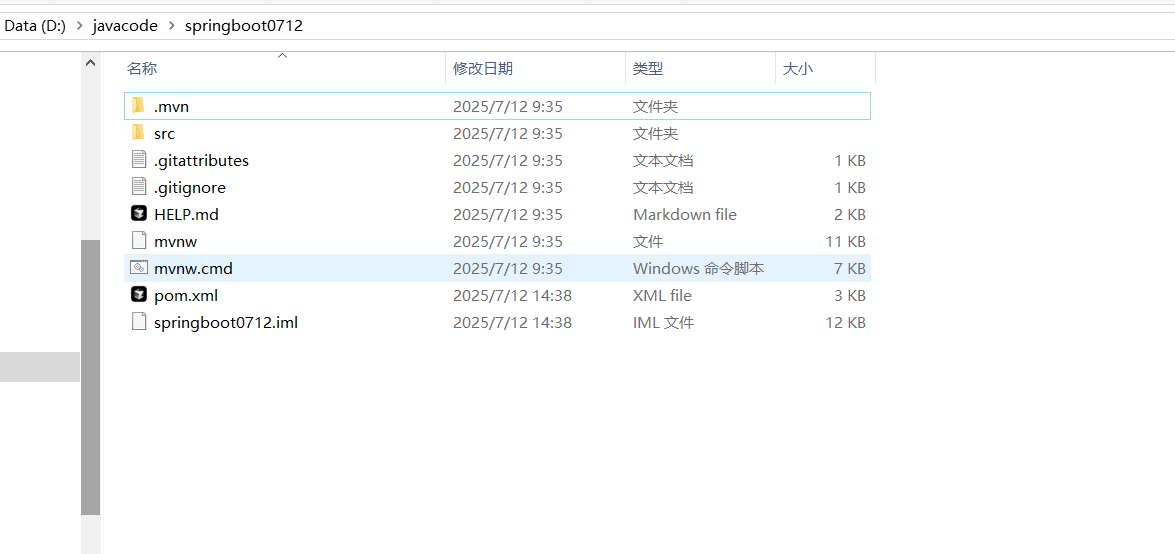Viewport: 1175px width, 554px height.
Task: Sort by 类型 column header
Action: [x=648, y=69]
